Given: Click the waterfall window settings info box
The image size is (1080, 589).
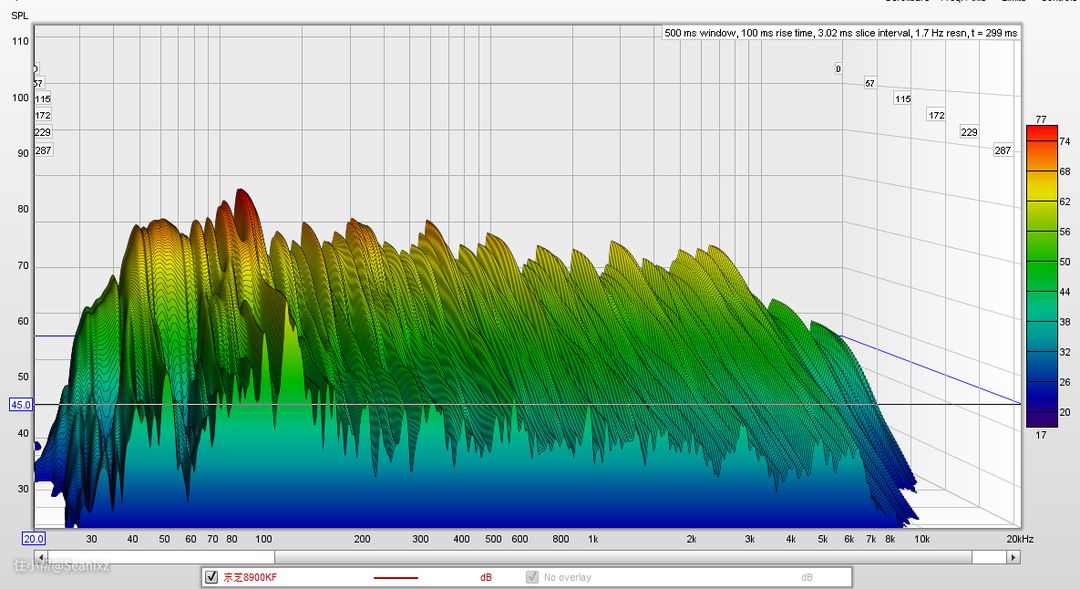Looking at the screenshot, I should point(841,33).
